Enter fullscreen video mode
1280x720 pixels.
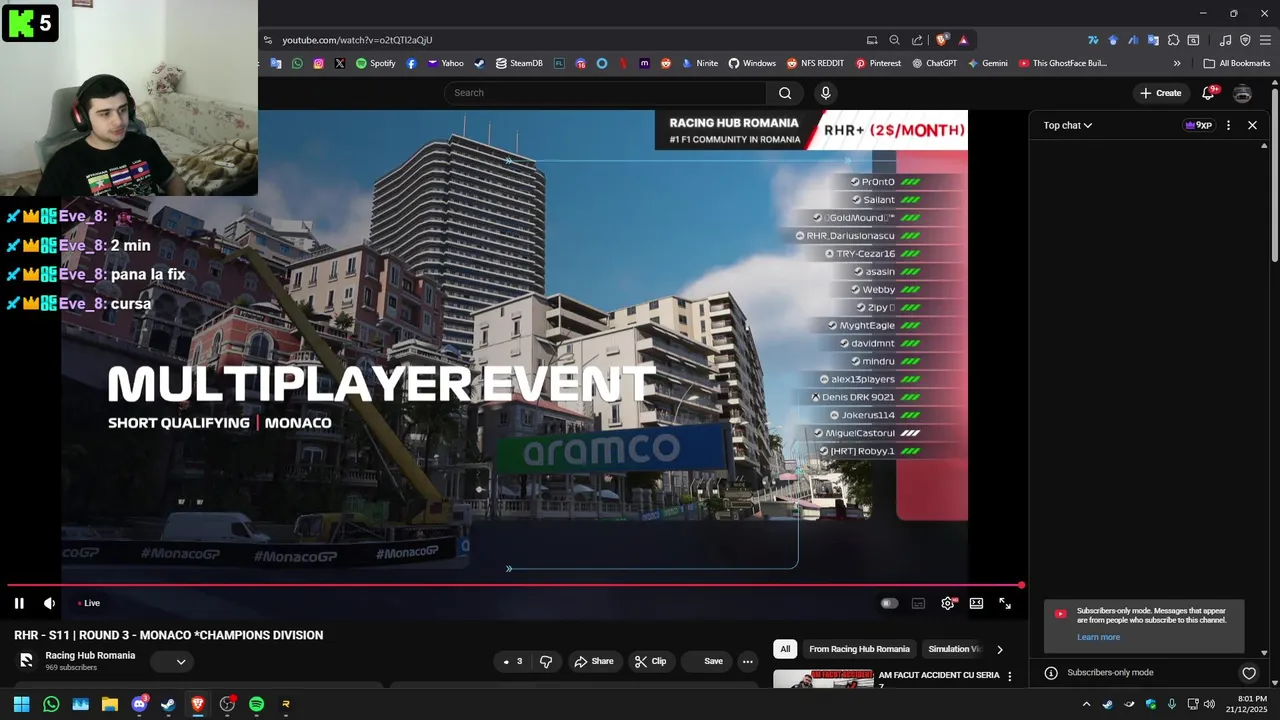pos(1005,603)
